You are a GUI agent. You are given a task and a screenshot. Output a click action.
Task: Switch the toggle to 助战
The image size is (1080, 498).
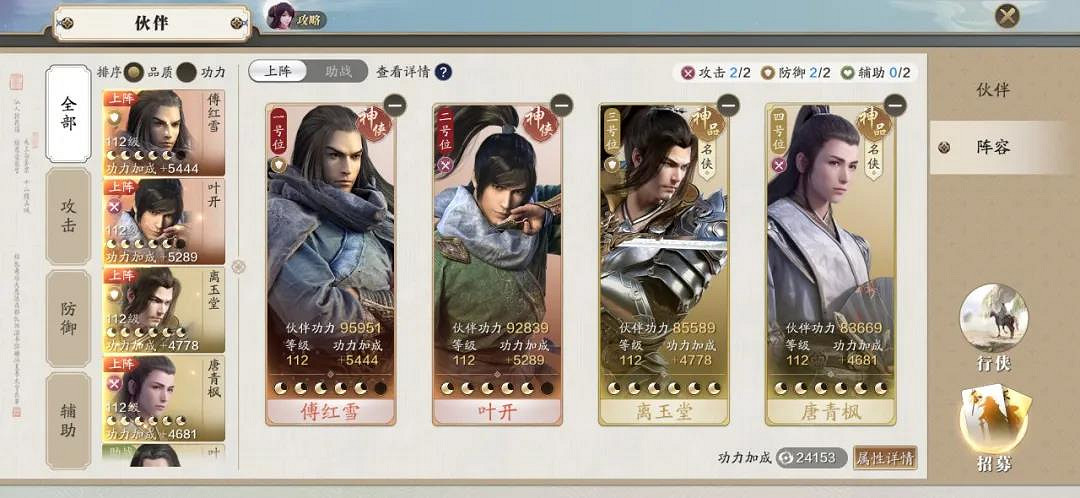click(x=338, y=72)
